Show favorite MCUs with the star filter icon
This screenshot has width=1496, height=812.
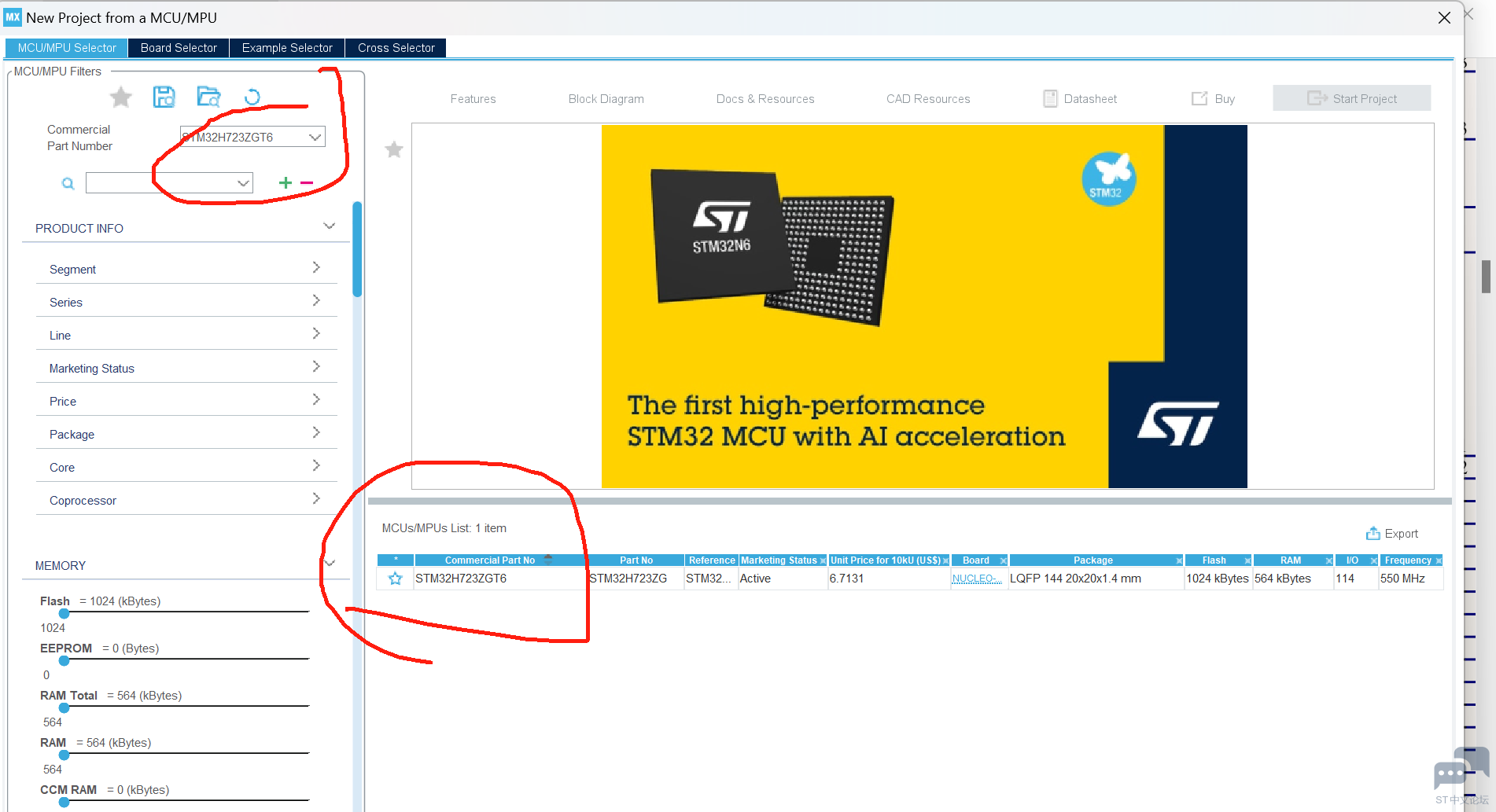(x=121, y=97)
